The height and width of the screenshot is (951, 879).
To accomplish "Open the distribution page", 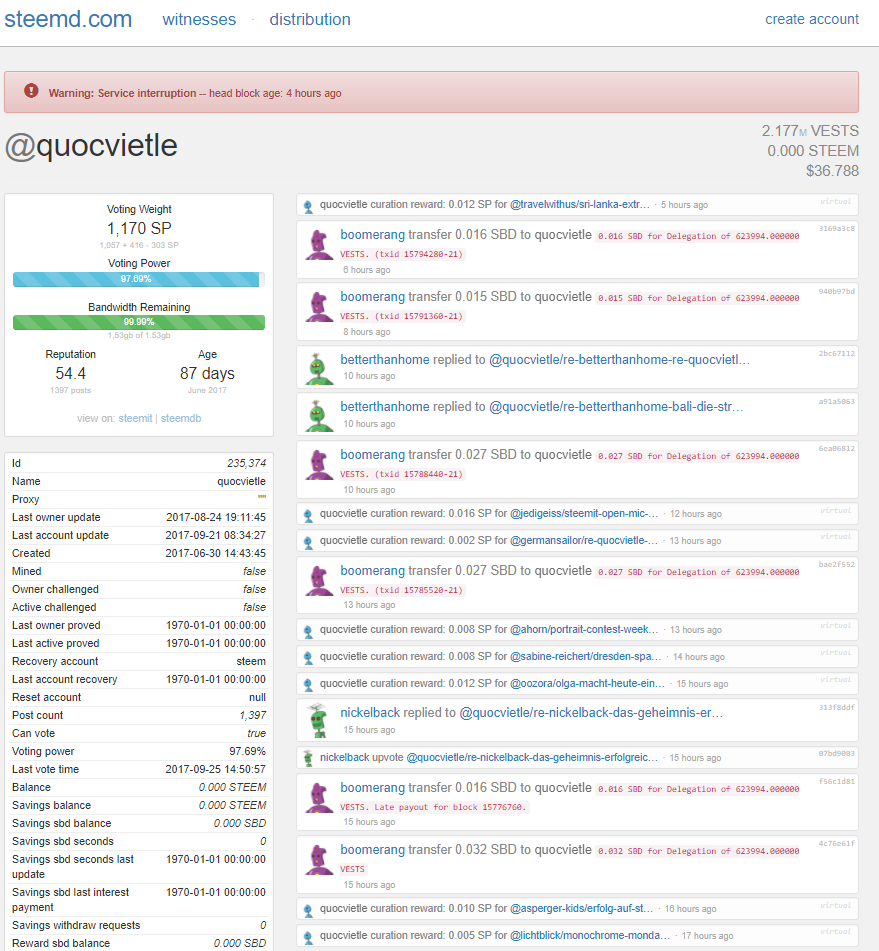I will coord(310,19).
